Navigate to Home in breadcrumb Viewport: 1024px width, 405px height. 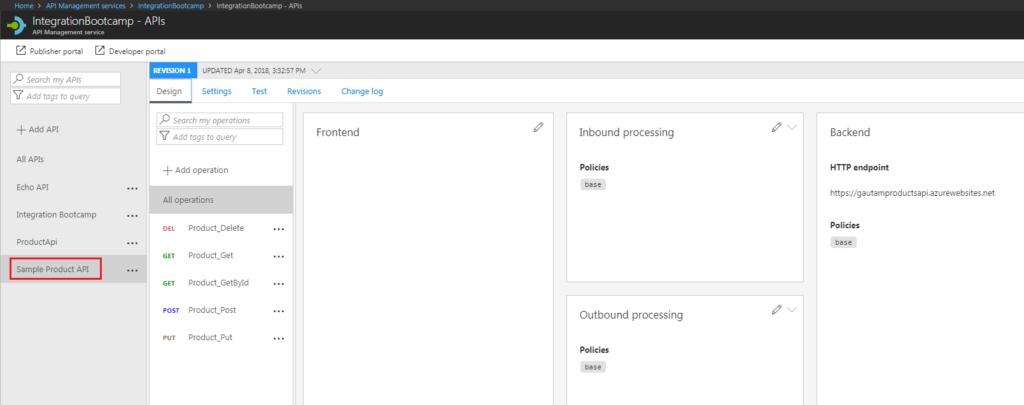coord(24,5)
